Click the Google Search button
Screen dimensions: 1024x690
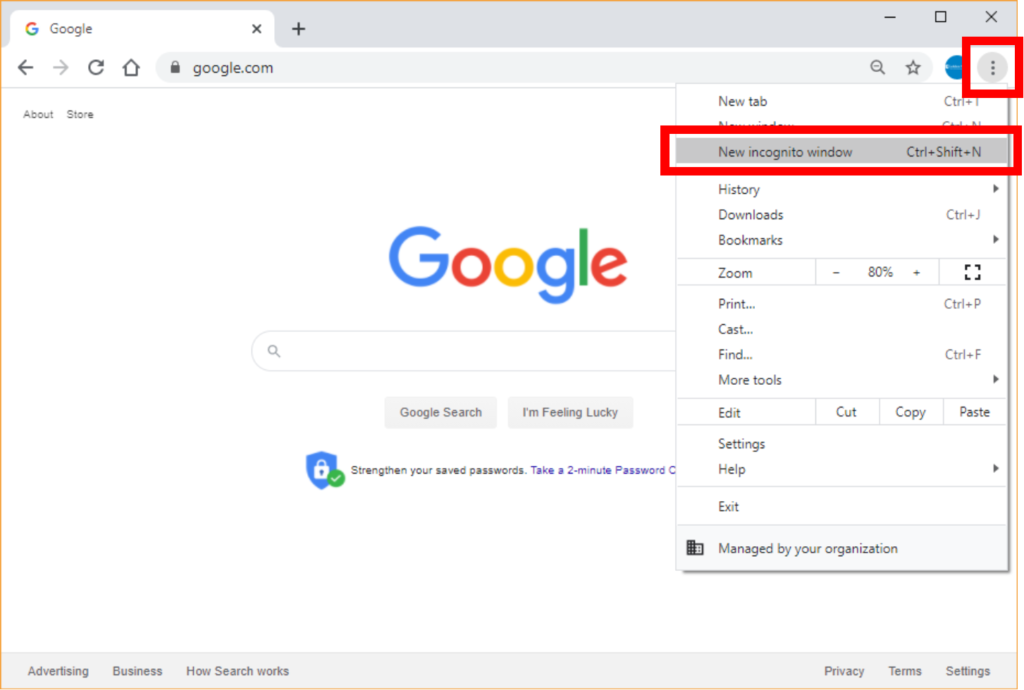pyautogui.click(x=441, y=413)
